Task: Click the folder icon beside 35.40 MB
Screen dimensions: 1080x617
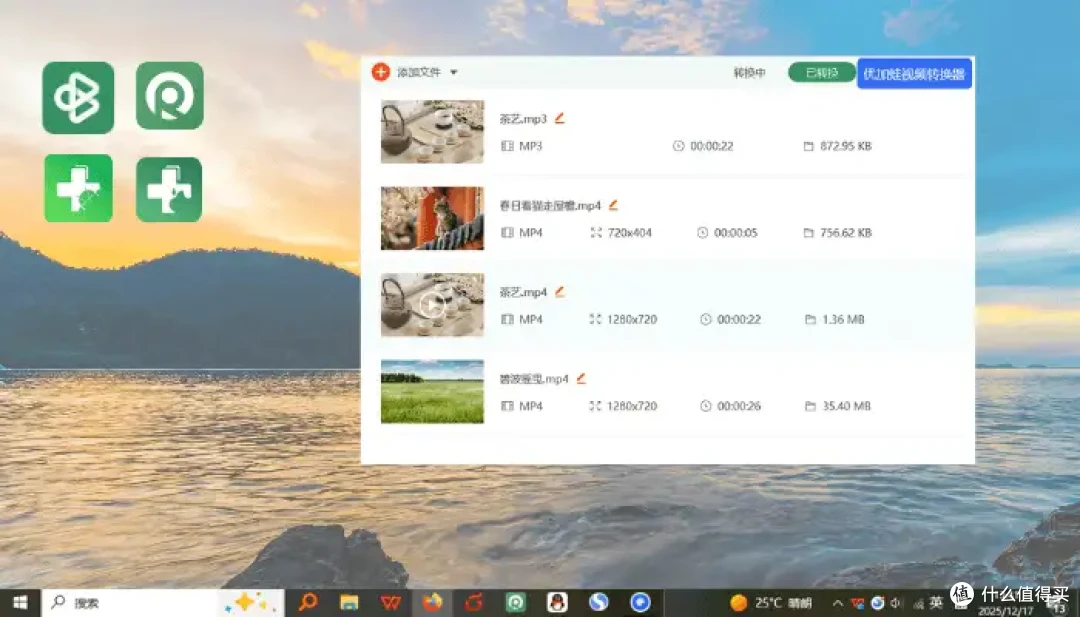Action: [x=811, y=406]
